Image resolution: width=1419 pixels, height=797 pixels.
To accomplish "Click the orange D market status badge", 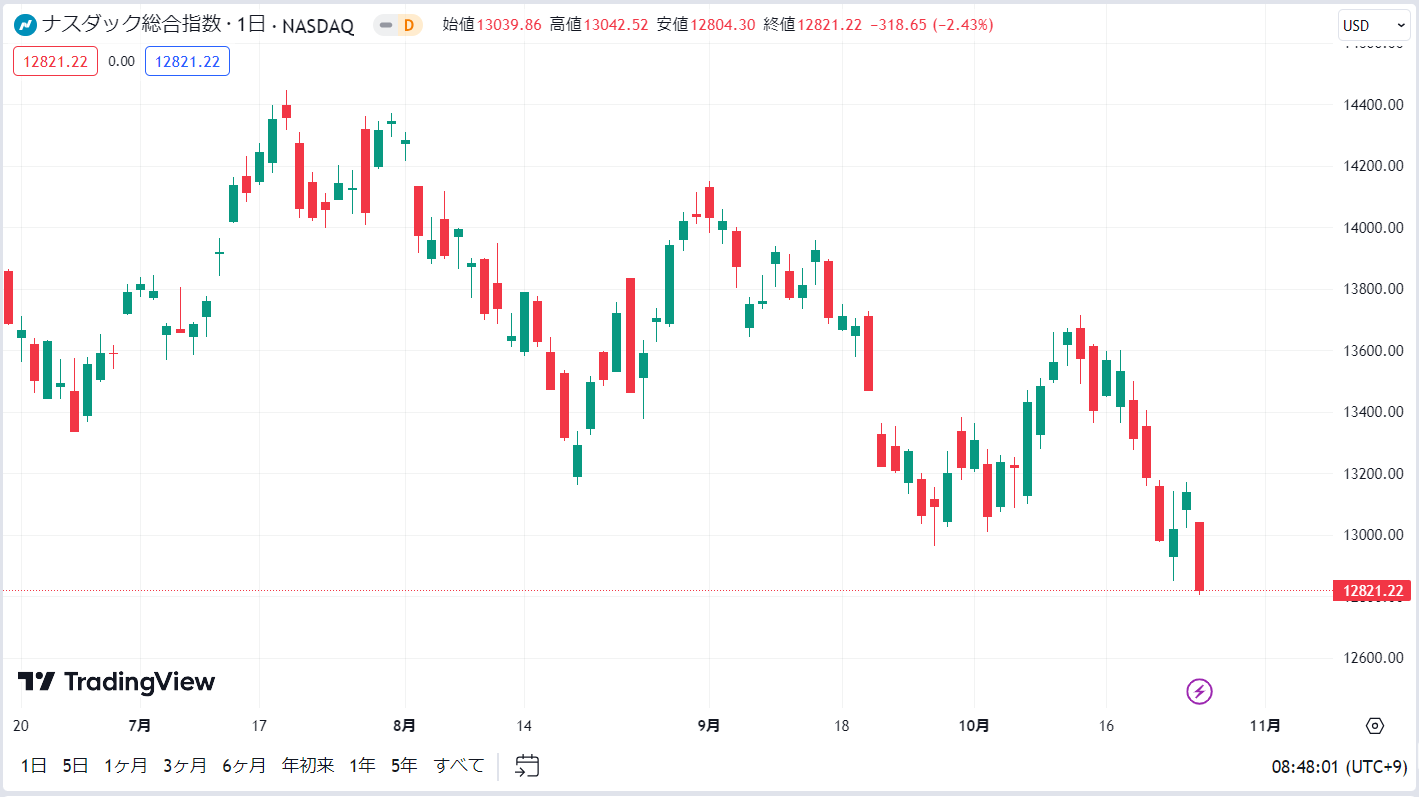I will (x=408, y=25).
